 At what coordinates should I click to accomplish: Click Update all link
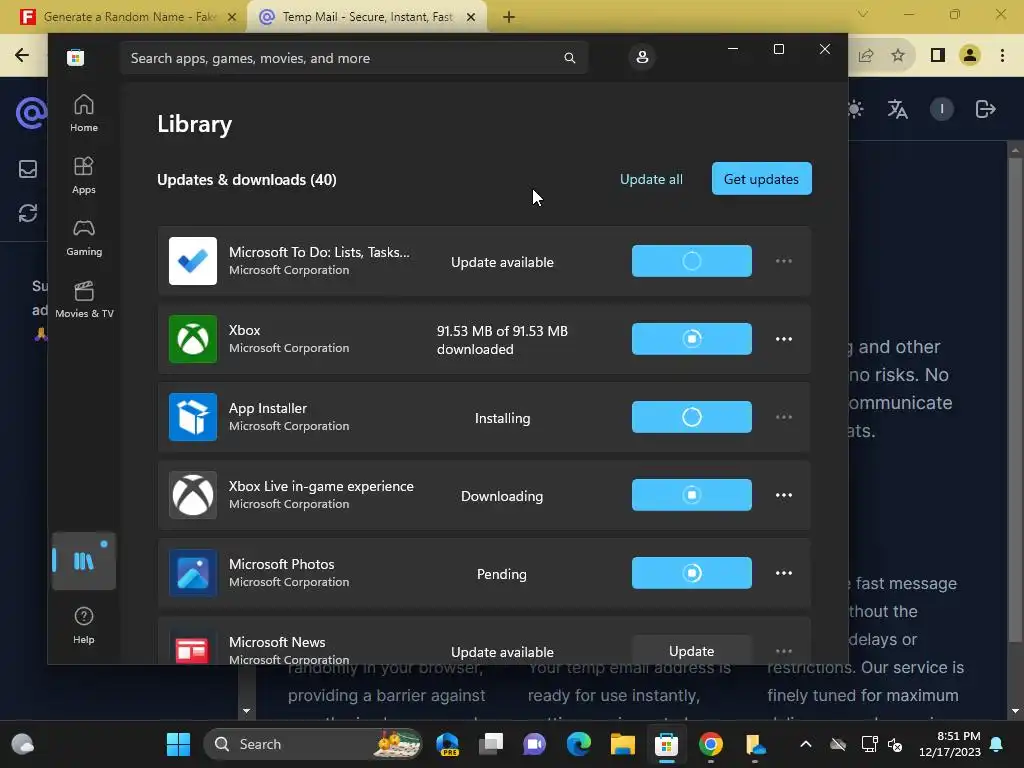point(651,179)
